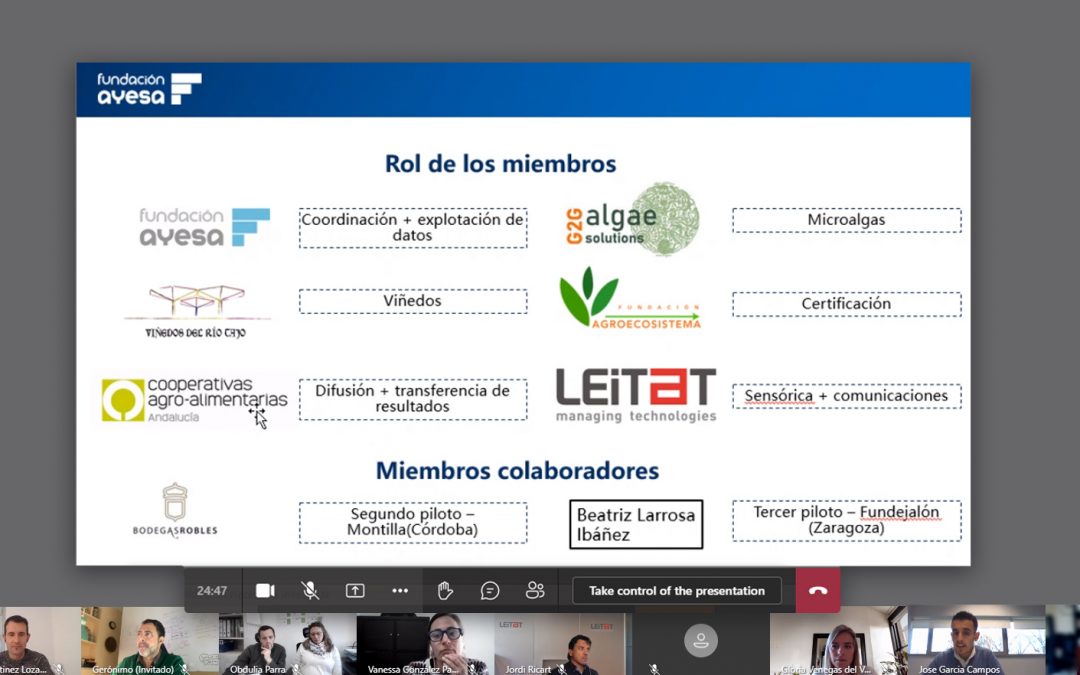Click the 'Viñedos' role box
1080x675 pixels.
[413, 301]
